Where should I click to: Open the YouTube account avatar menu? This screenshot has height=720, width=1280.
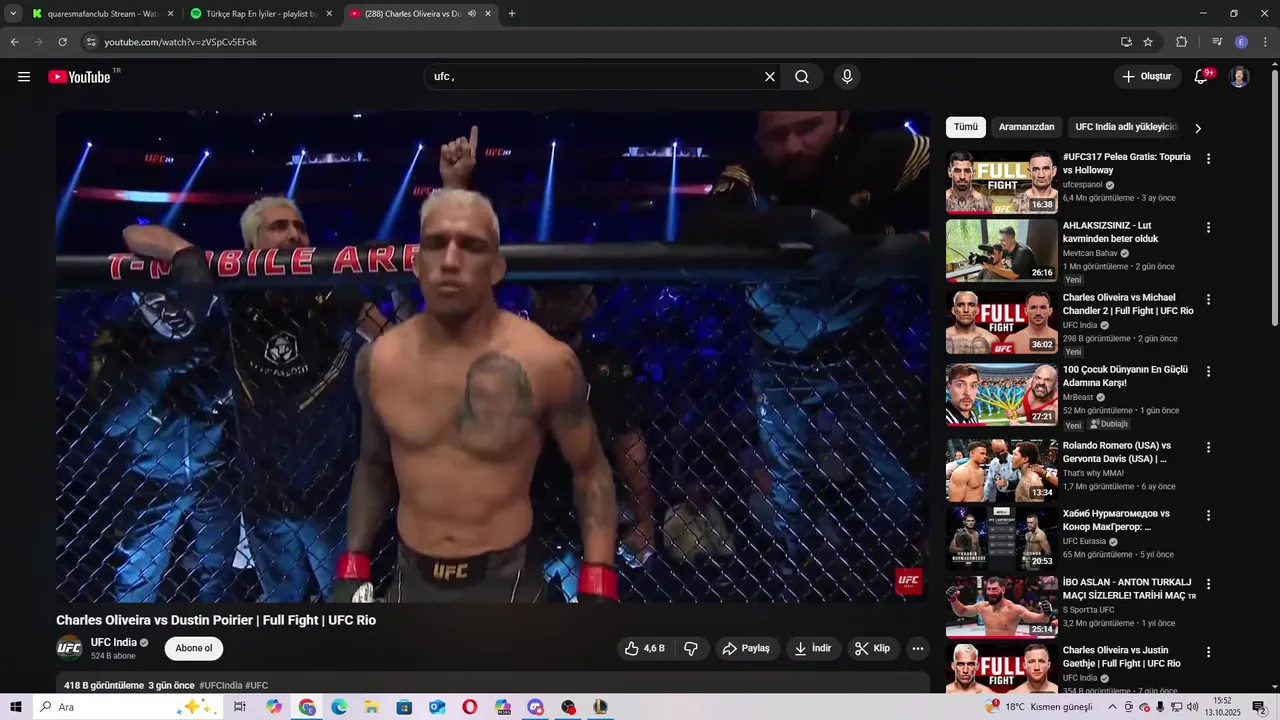(x=1239, y=77)
